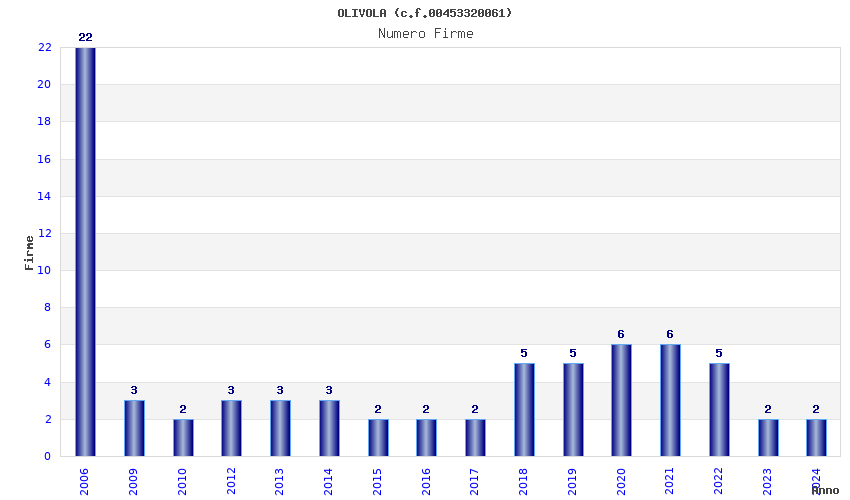
Task: Click value label '2' above the 2016 bar
Action: pyautogui.click(x=426, y=409)
